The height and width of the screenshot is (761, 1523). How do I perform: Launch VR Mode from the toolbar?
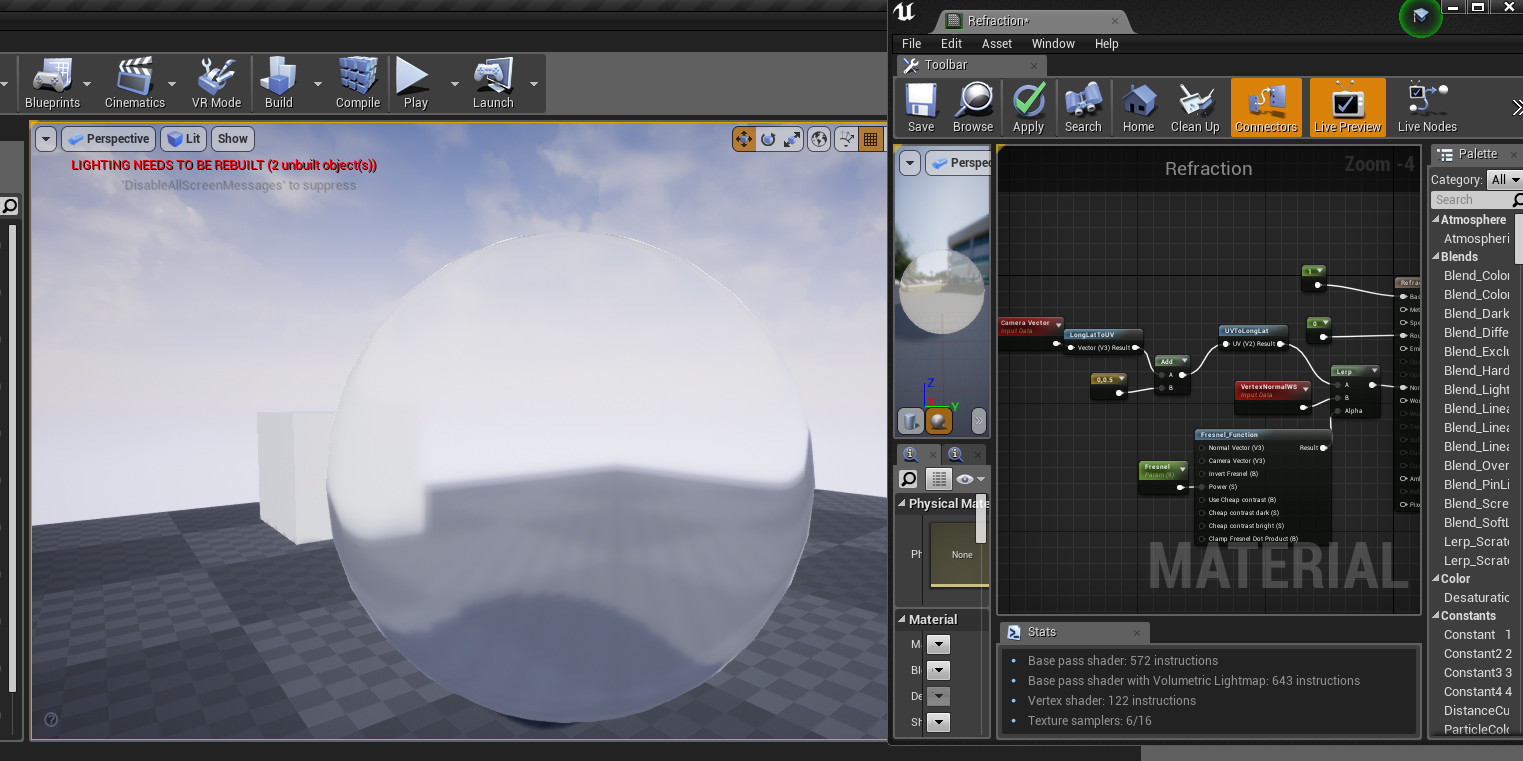[216, 83]
